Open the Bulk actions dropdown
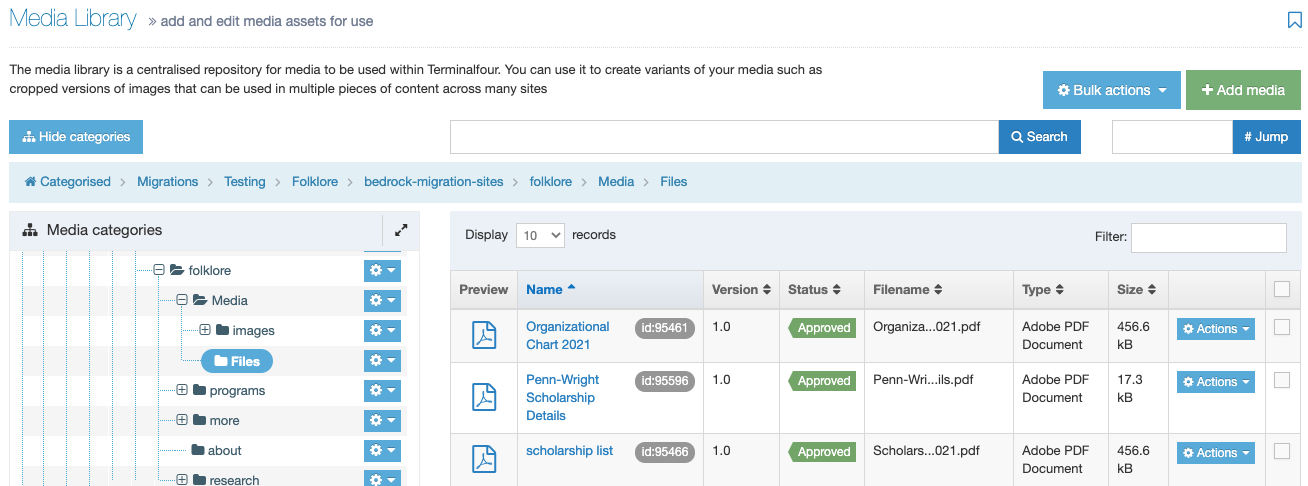 (1112, 90)
